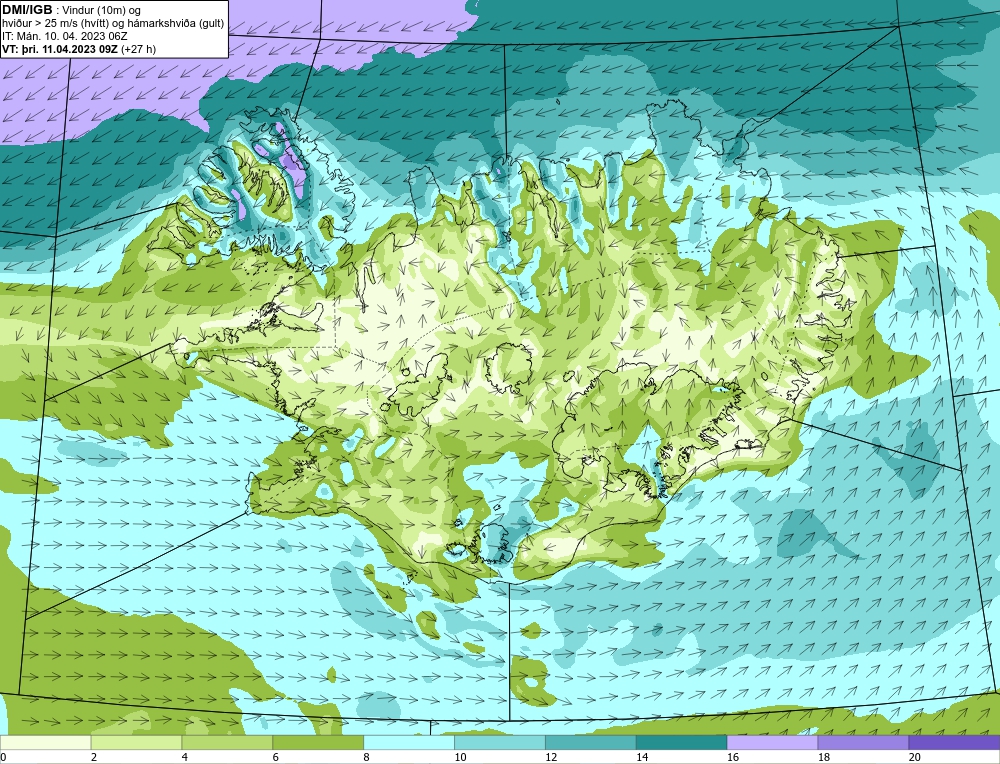The width and height of the screenshot is (1000, 764).
Task: Click the 2–4 m/s light green legend swatch
Action: pos(136,742)
